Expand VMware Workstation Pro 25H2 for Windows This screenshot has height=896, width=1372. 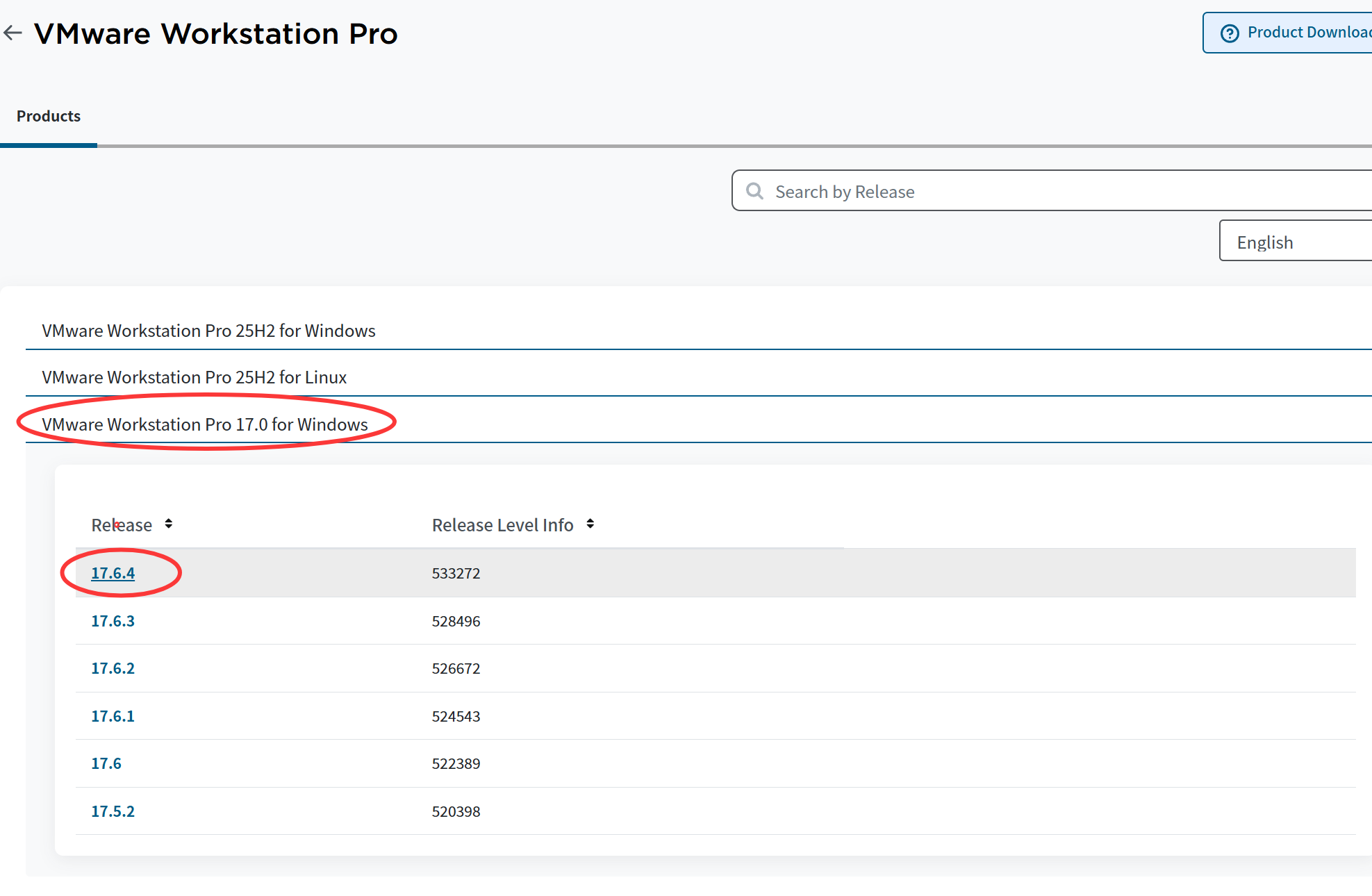pyautogui.click(x=208, y=331)
